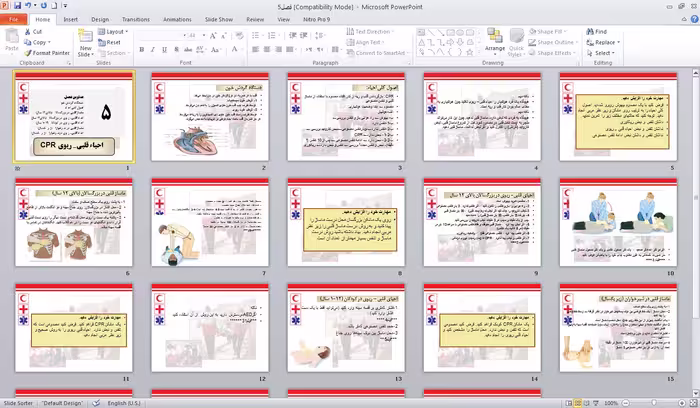This screenshot has width=700, height=408.
Task: Click the Line Spacing icon
Action: pyautogui.click(x=320, y=35)
